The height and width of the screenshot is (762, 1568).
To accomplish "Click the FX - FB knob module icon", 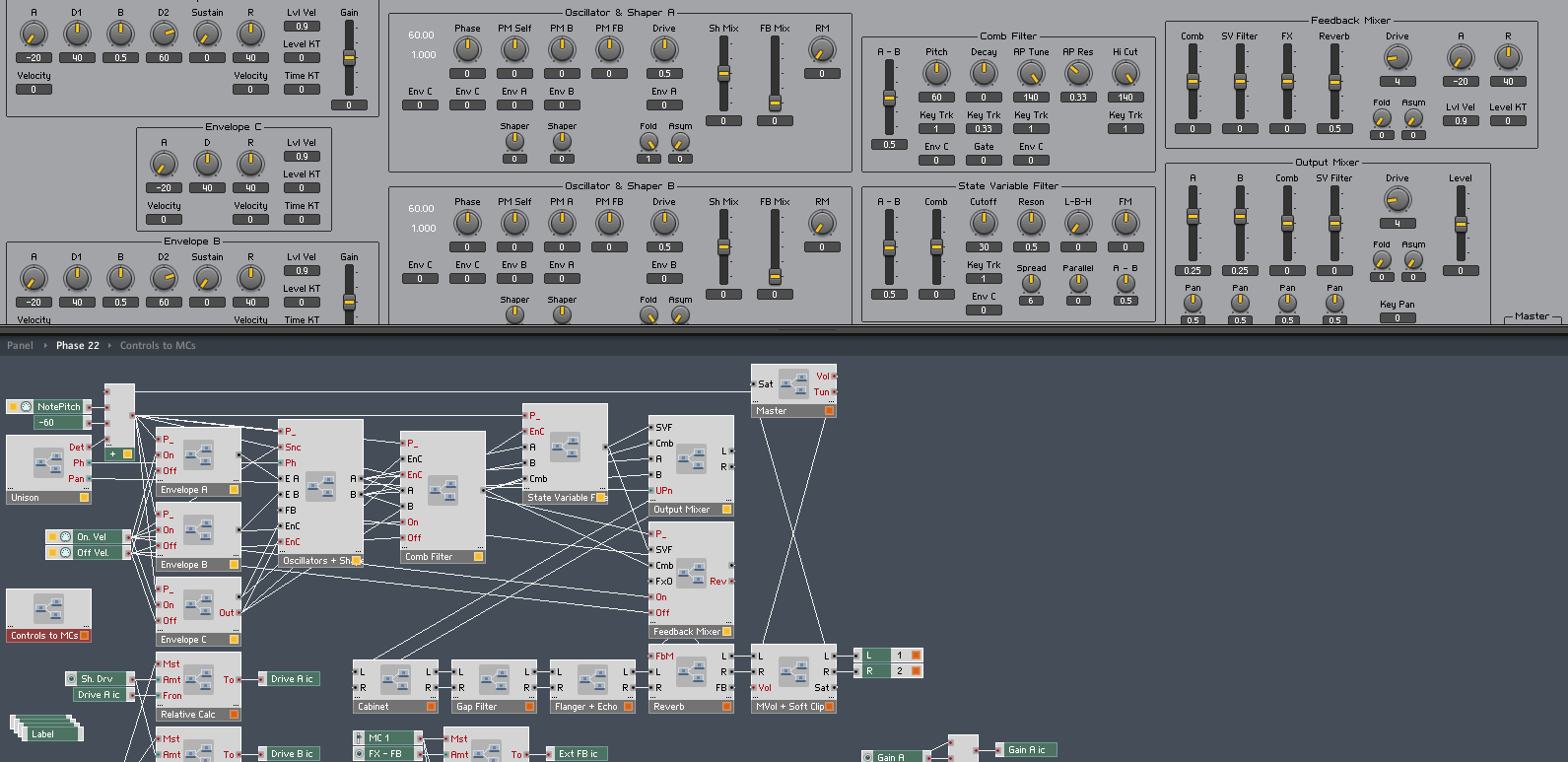I will [359, 753].
